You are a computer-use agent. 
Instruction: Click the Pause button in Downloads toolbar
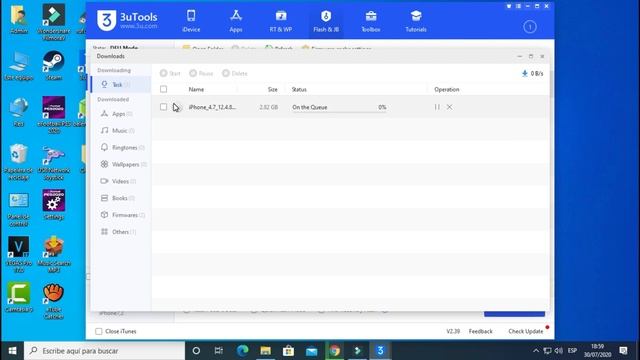tap(201, 73)
